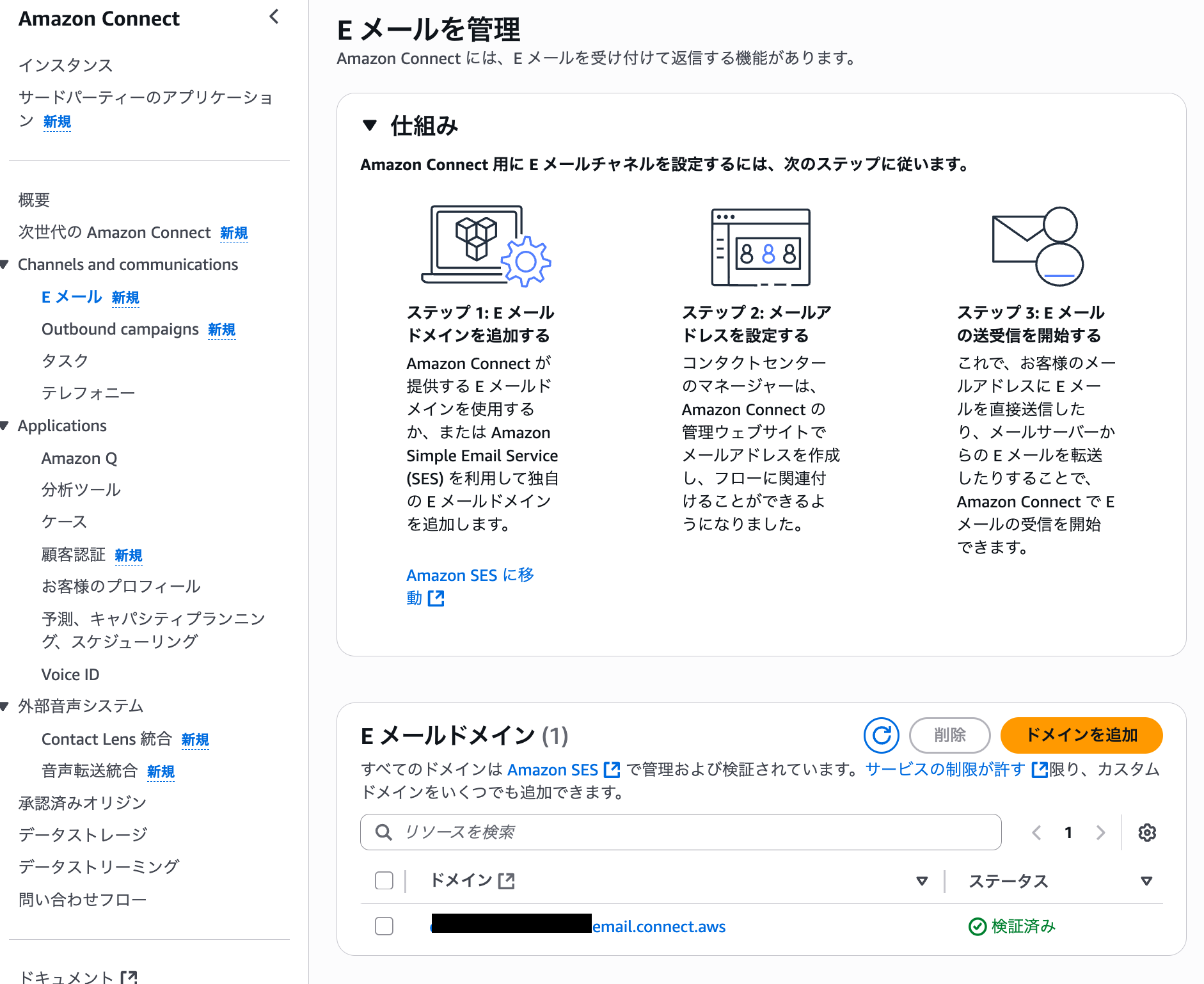Open テレフォニー navigation item
Viewport: 1204px width, 984px height.
pyautogui.click(x=88, y=393)
